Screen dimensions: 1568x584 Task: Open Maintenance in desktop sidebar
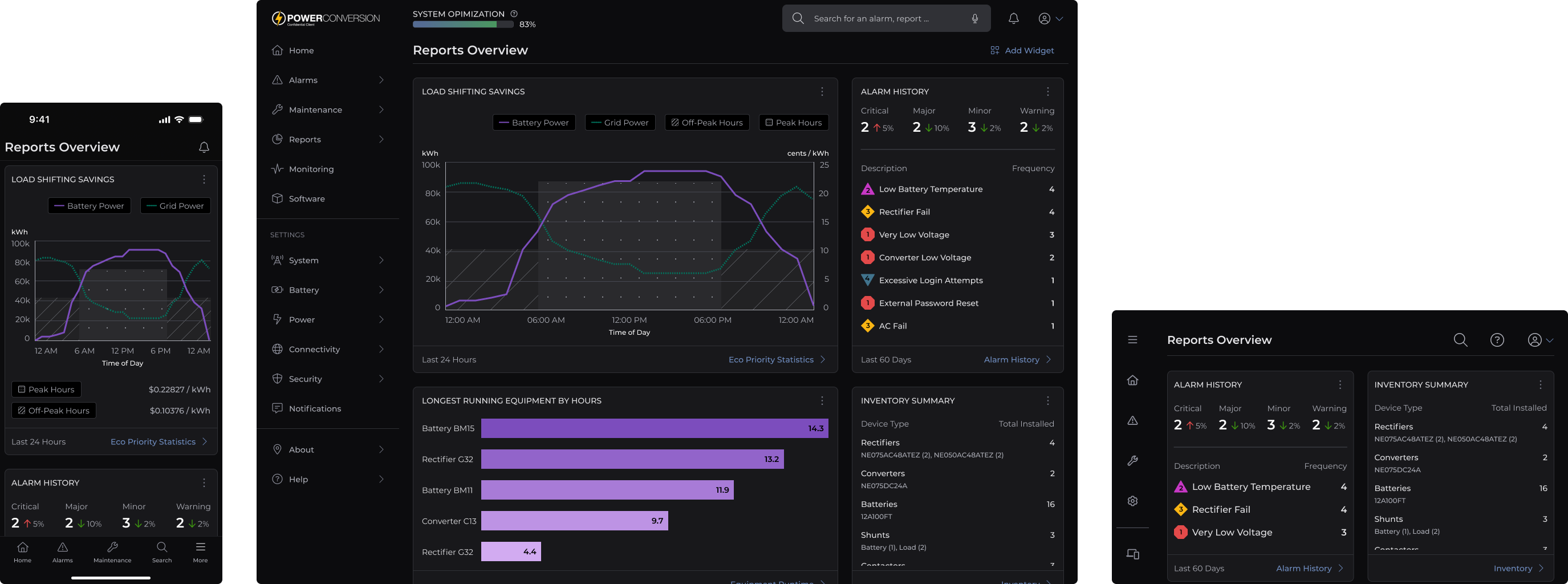point(307,109)
